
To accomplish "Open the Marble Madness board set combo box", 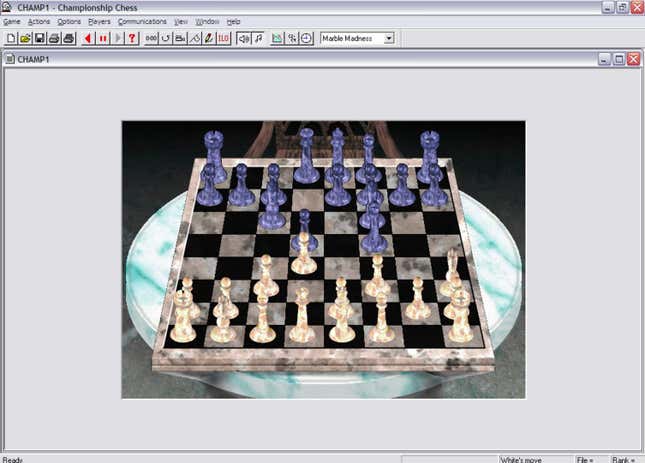I will pos(357,38).
